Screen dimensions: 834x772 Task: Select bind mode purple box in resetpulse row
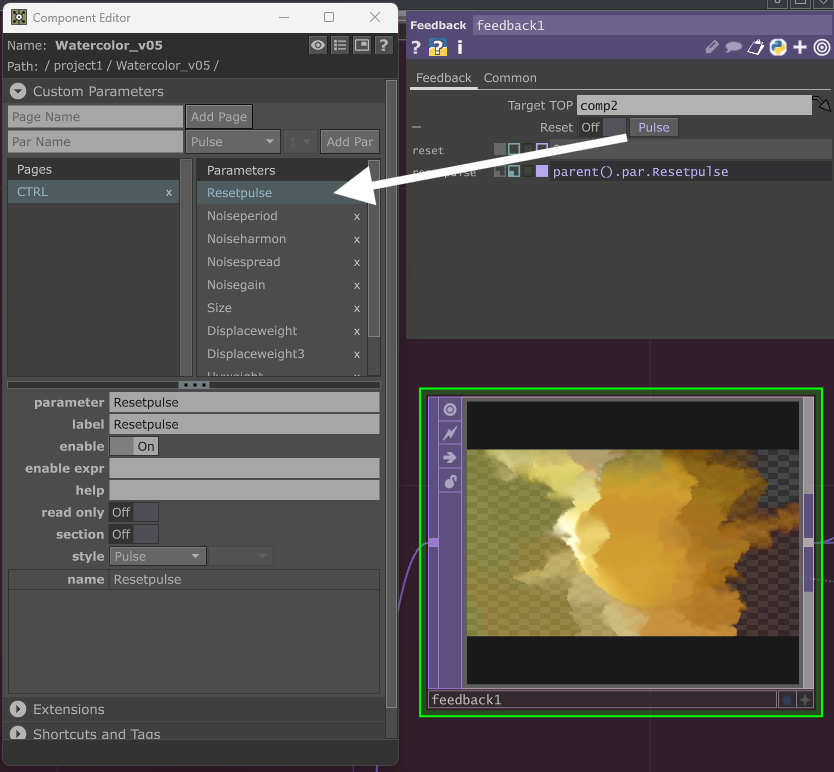click(541, 171)
